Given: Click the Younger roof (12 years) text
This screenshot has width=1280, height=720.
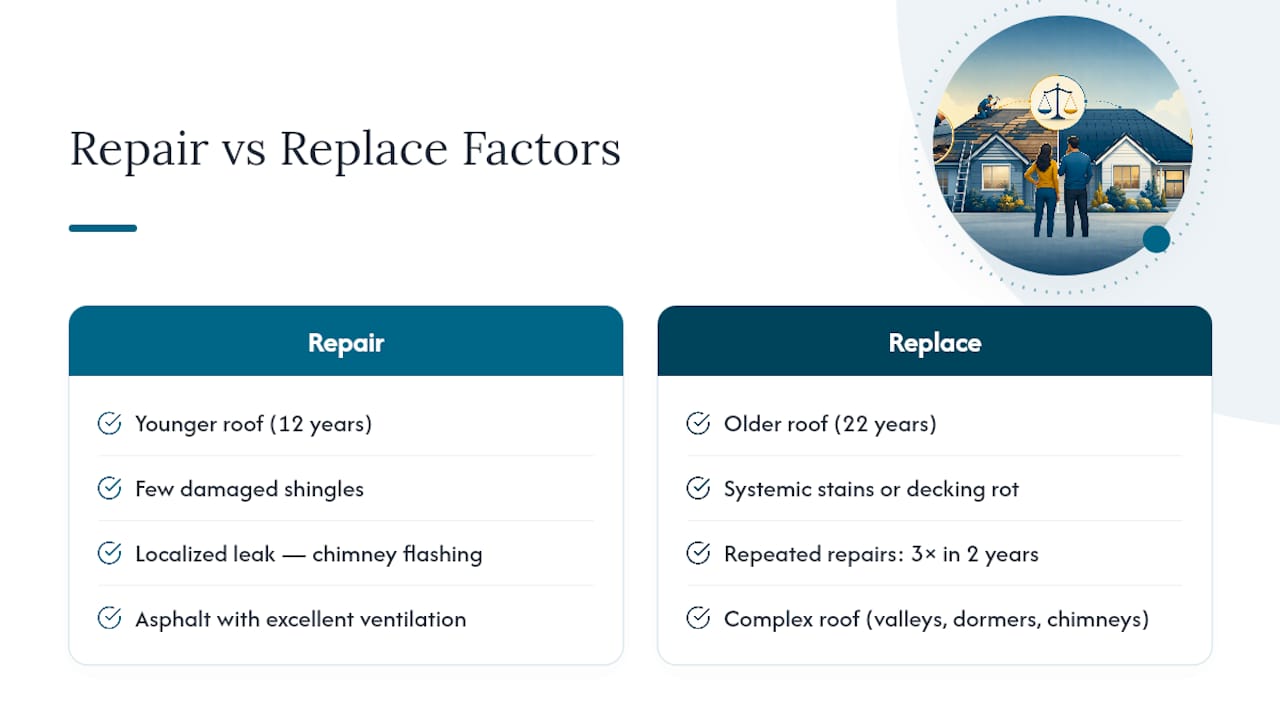Looking at the screenshot, I should (x=254, y=424).
